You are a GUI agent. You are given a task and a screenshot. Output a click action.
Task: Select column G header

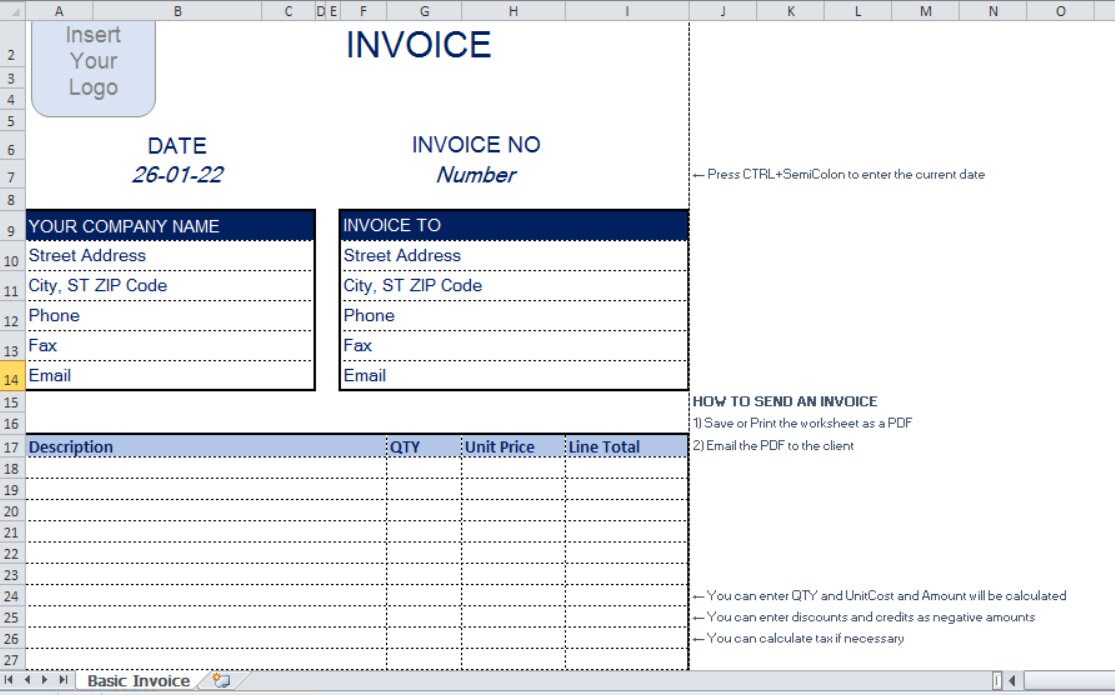click(424, 11)
